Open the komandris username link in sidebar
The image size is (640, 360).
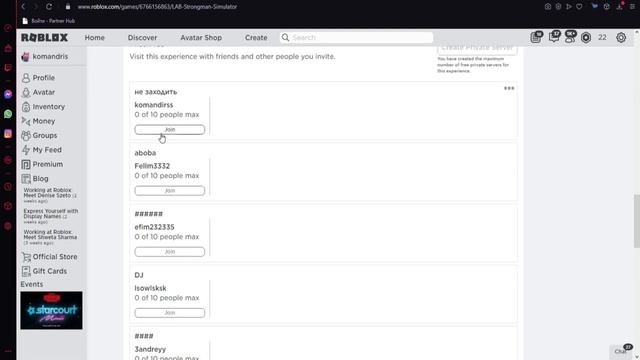tap(50, 56)
